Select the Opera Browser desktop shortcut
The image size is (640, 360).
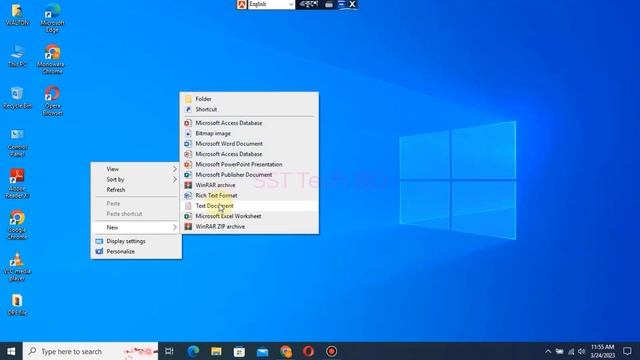[x=52, y=101]
